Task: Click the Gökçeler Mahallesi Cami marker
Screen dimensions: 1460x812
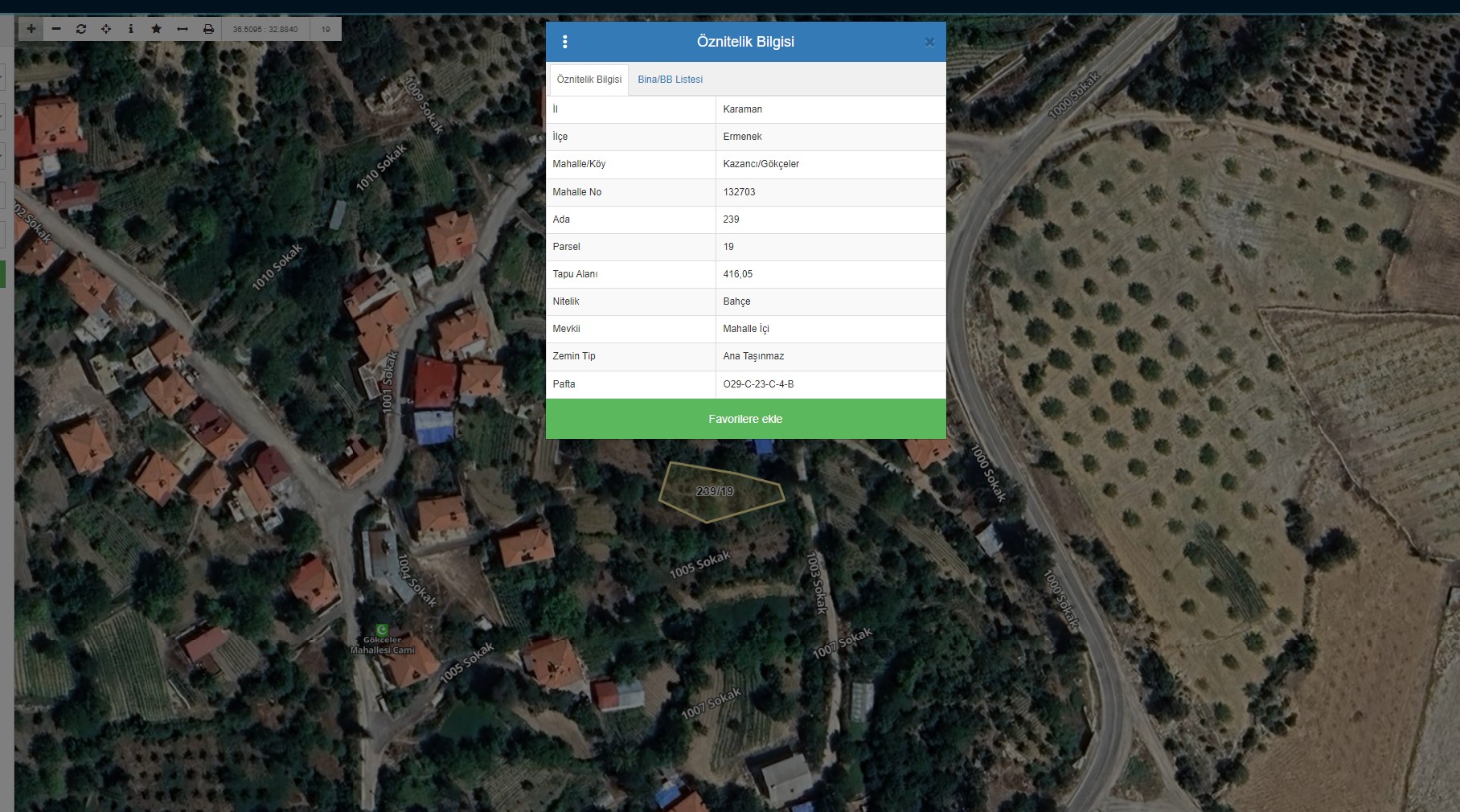Action: tap(383, 630)
